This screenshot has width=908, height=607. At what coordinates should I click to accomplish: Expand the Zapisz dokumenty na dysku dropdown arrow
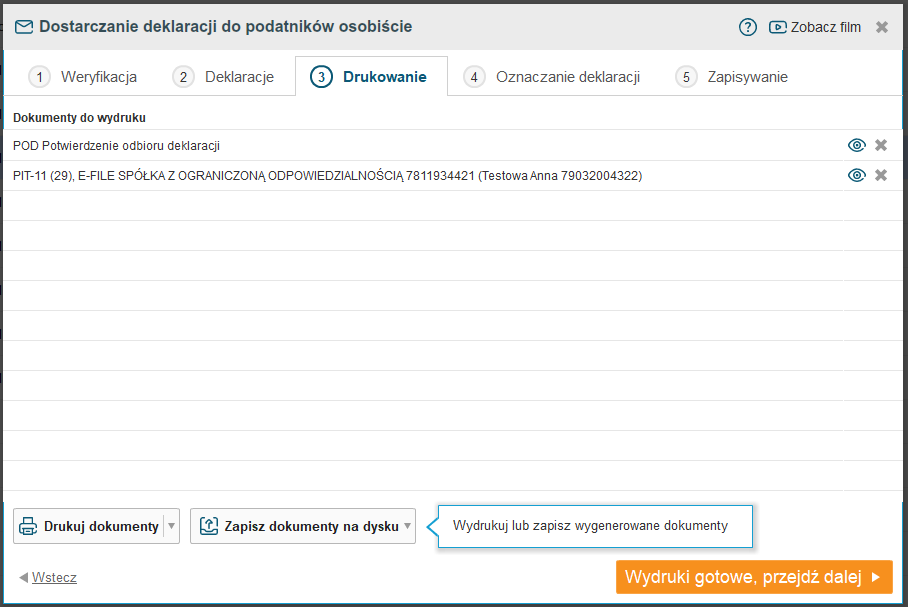(x=407, y=526)
